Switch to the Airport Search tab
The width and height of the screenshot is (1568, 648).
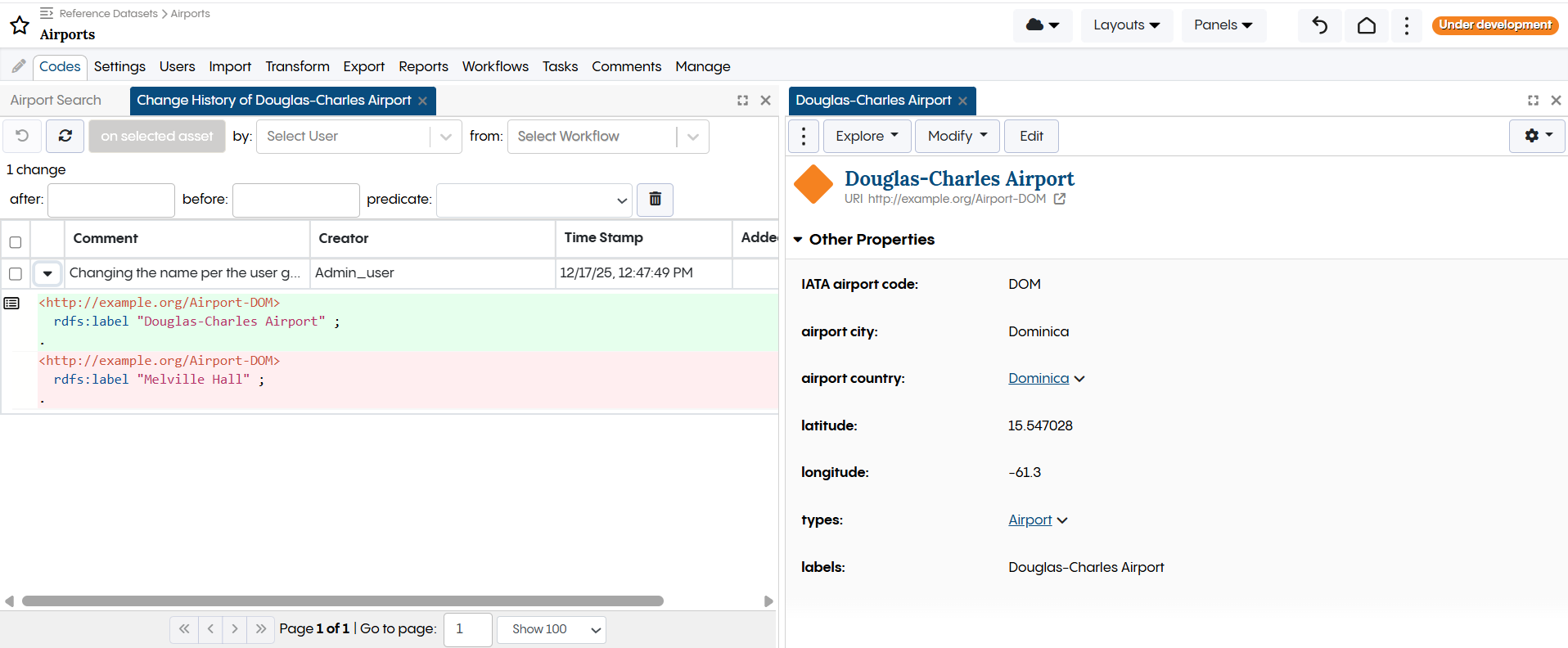click(56, 100)
